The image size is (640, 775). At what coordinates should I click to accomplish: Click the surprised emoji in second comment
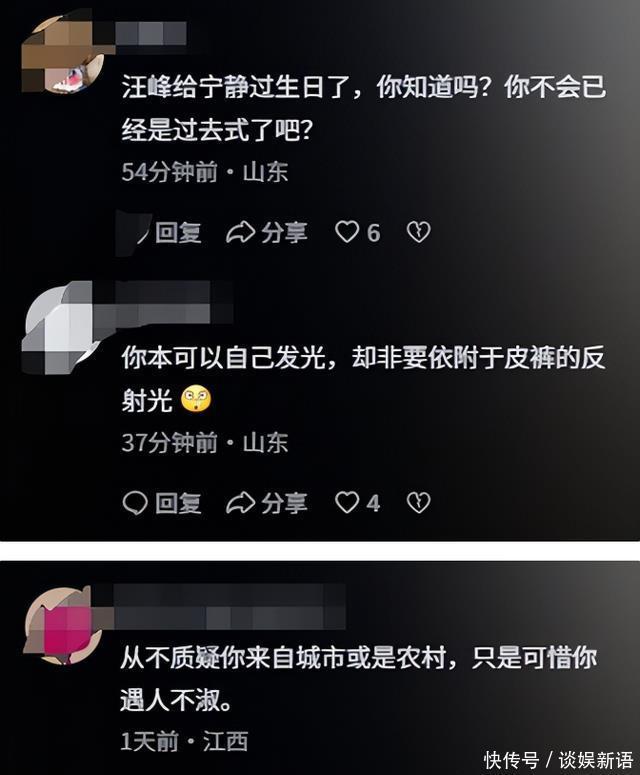tap(196, 400)
